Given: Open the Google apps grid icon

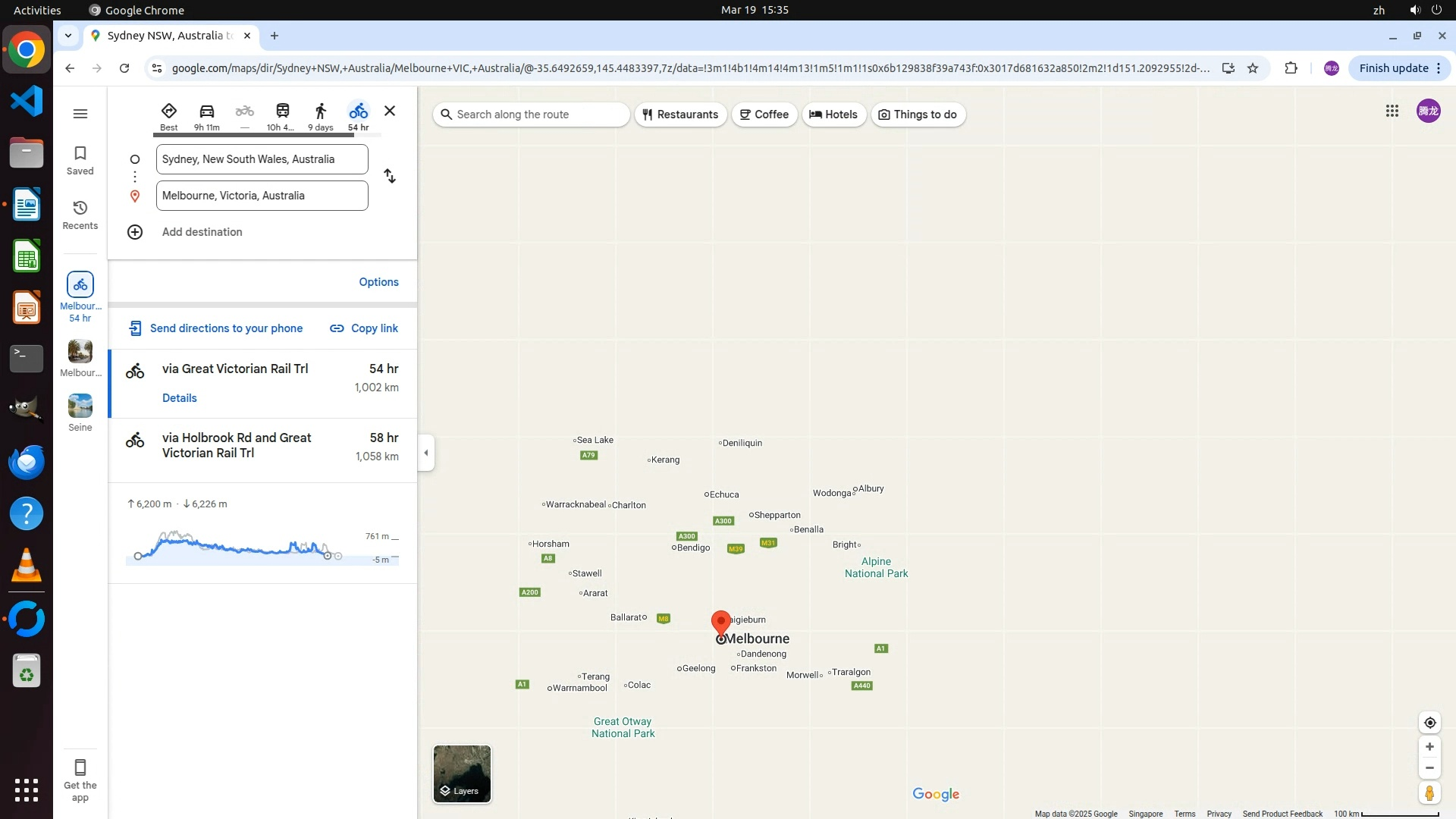Looking at the screenshot, I should pos(1392,111).
